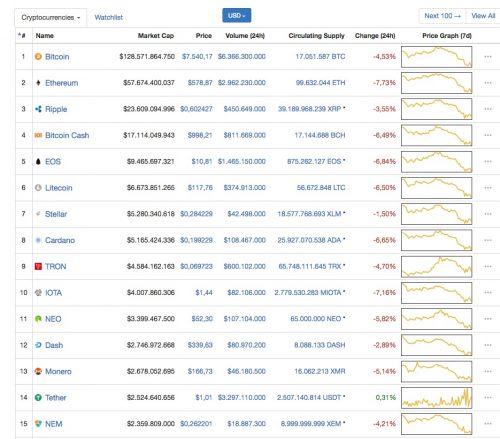Image resolution: width=500 pixels, height=439 pixels.
Task: Click the Ethereum diamond logo icon
Action: click(38, 83)
